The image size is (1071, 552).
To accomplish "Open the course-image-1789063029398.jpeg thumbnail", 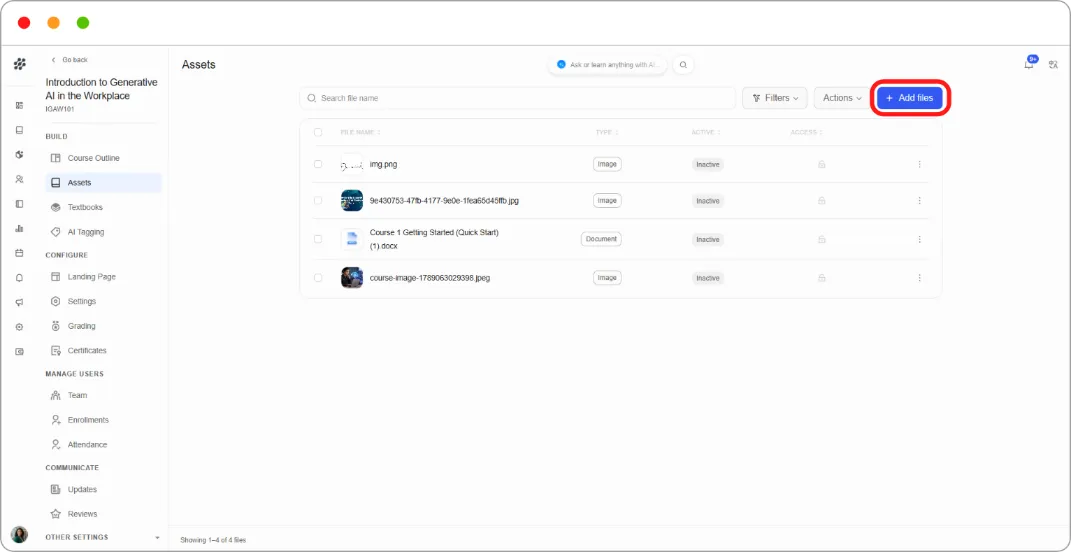I will [x=352, y=277].
